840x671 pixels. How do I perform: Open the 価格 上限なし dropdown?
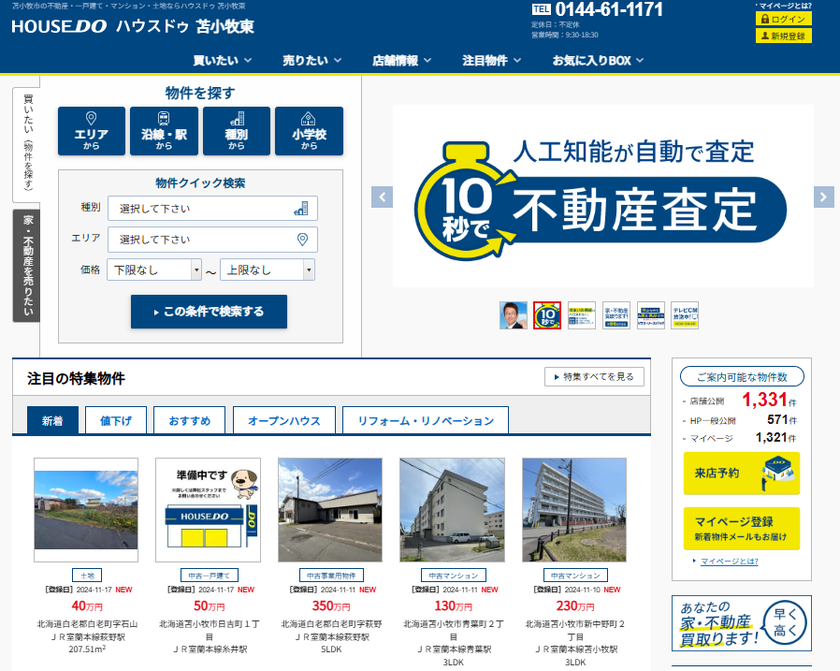click(267, 270)
